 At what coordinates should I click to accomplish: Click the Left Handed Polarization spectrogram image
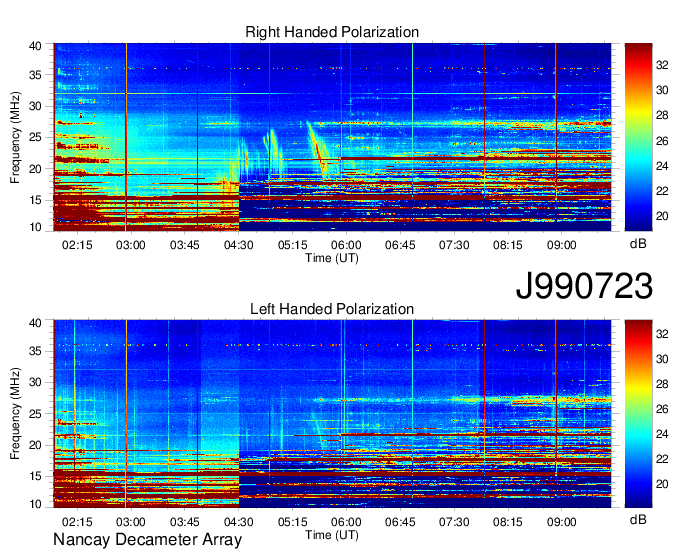[332, 414]
